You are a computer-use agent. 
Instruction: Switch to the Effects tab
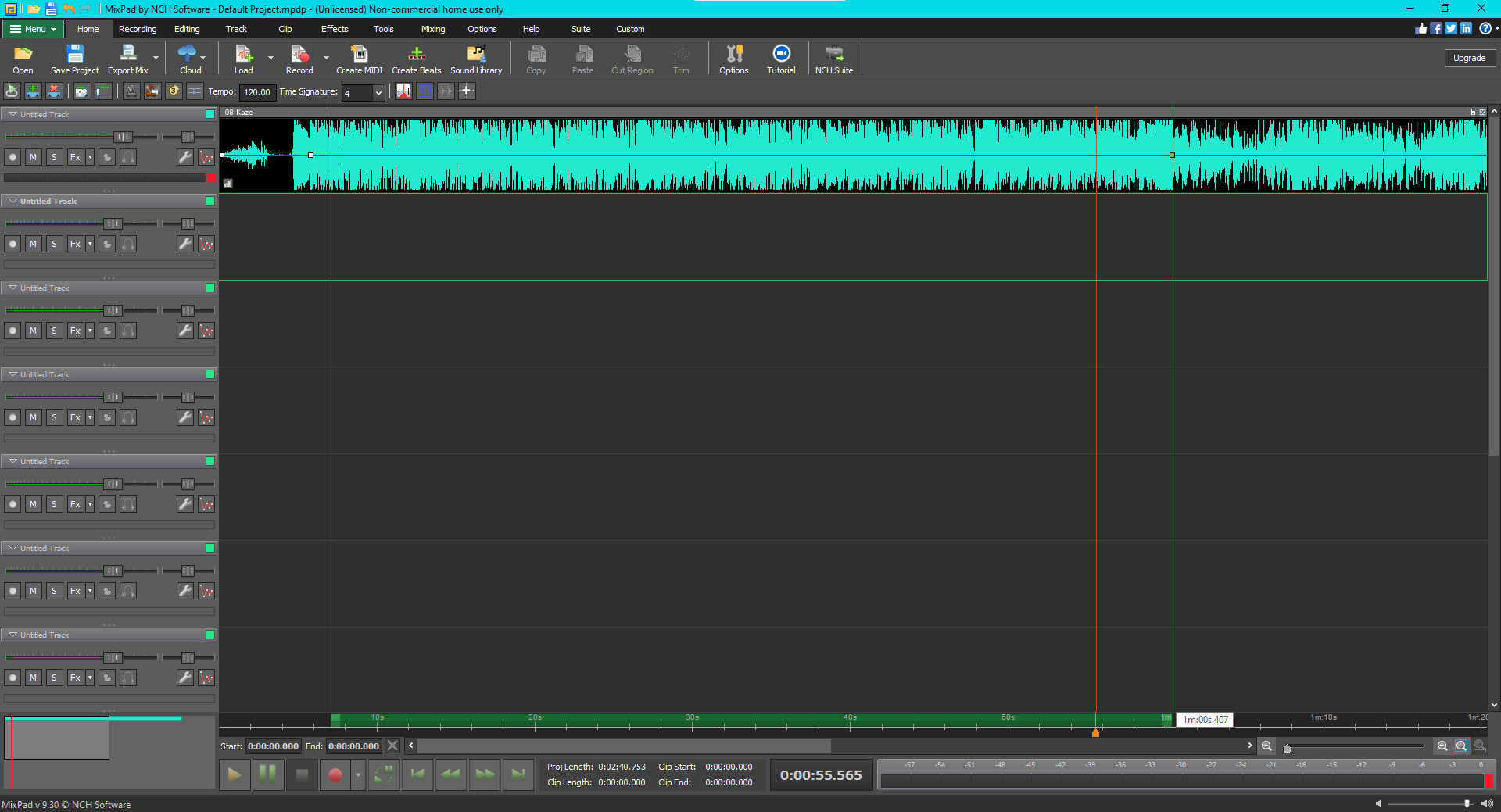tap(334, 29)
